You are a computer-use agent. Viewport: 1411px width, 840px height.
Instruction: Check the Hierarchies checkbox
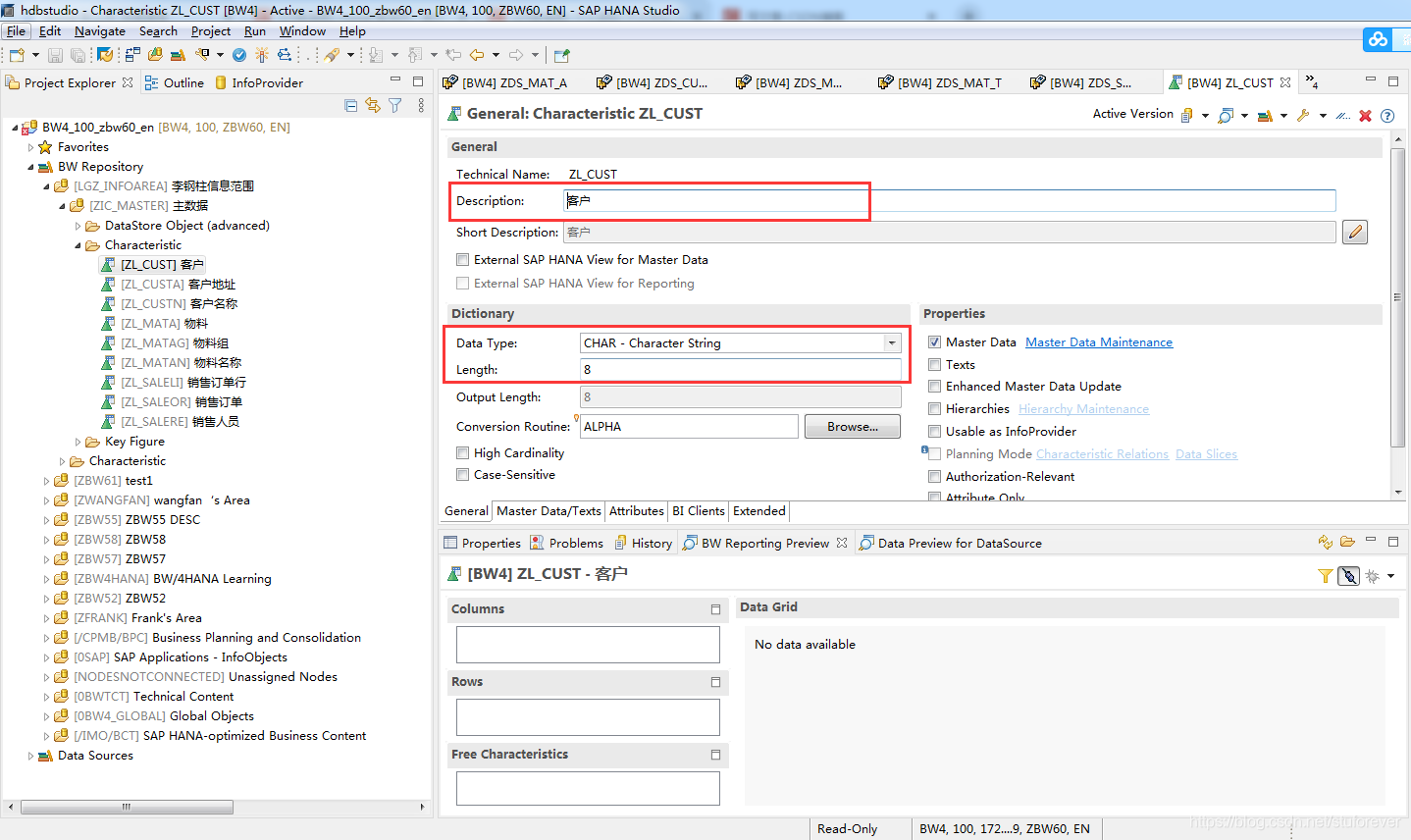935,409
